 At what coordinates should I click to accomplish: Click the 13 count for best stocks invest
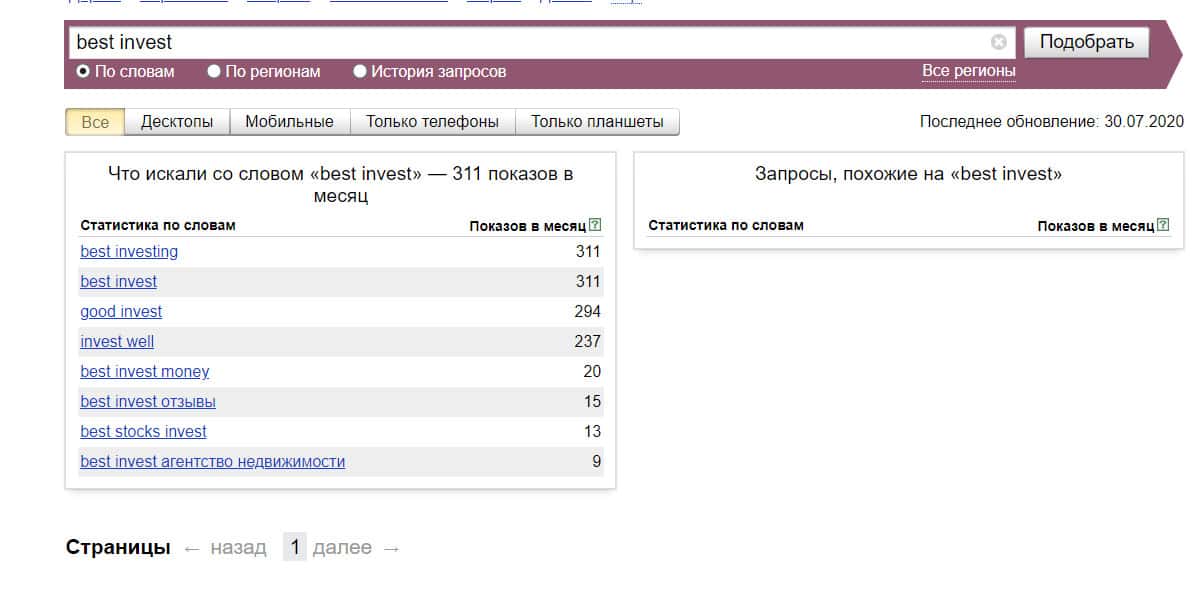592,431
